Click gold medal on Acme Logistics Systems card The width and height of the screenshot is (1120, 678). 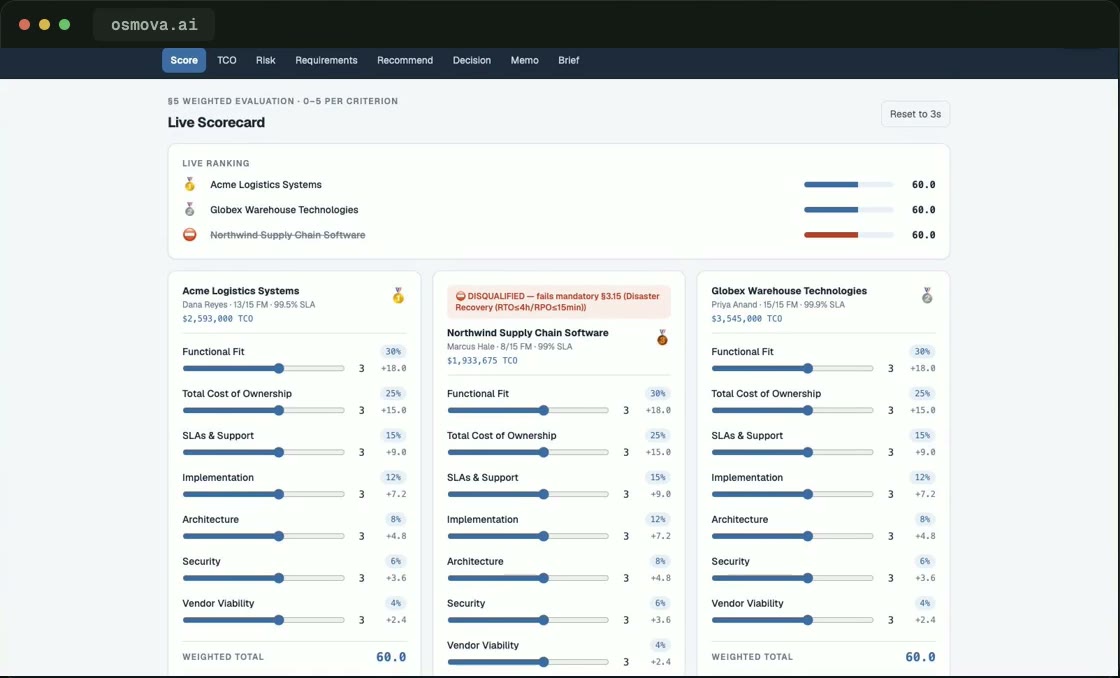pos(398,295)
